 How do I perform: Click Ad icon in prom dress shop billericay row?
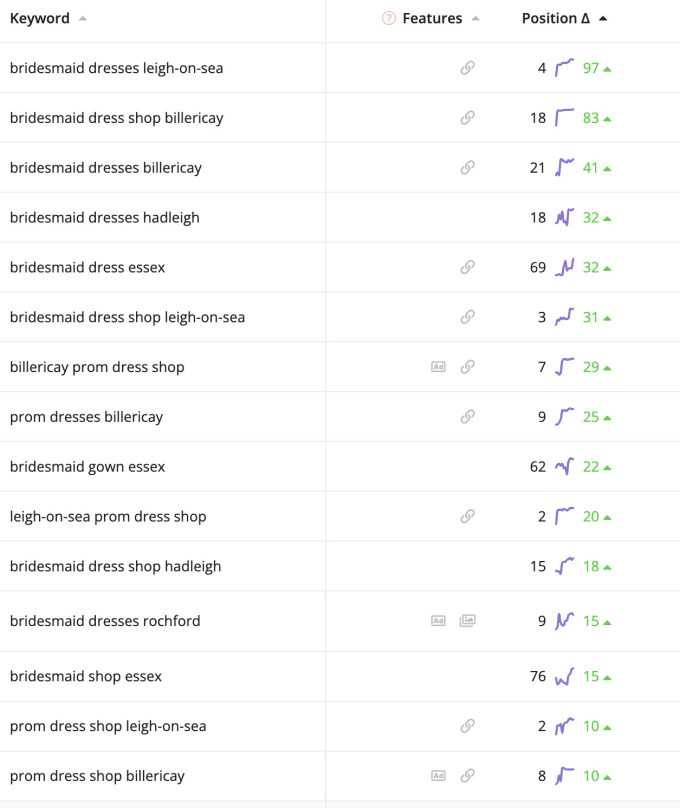coord(438,776)
